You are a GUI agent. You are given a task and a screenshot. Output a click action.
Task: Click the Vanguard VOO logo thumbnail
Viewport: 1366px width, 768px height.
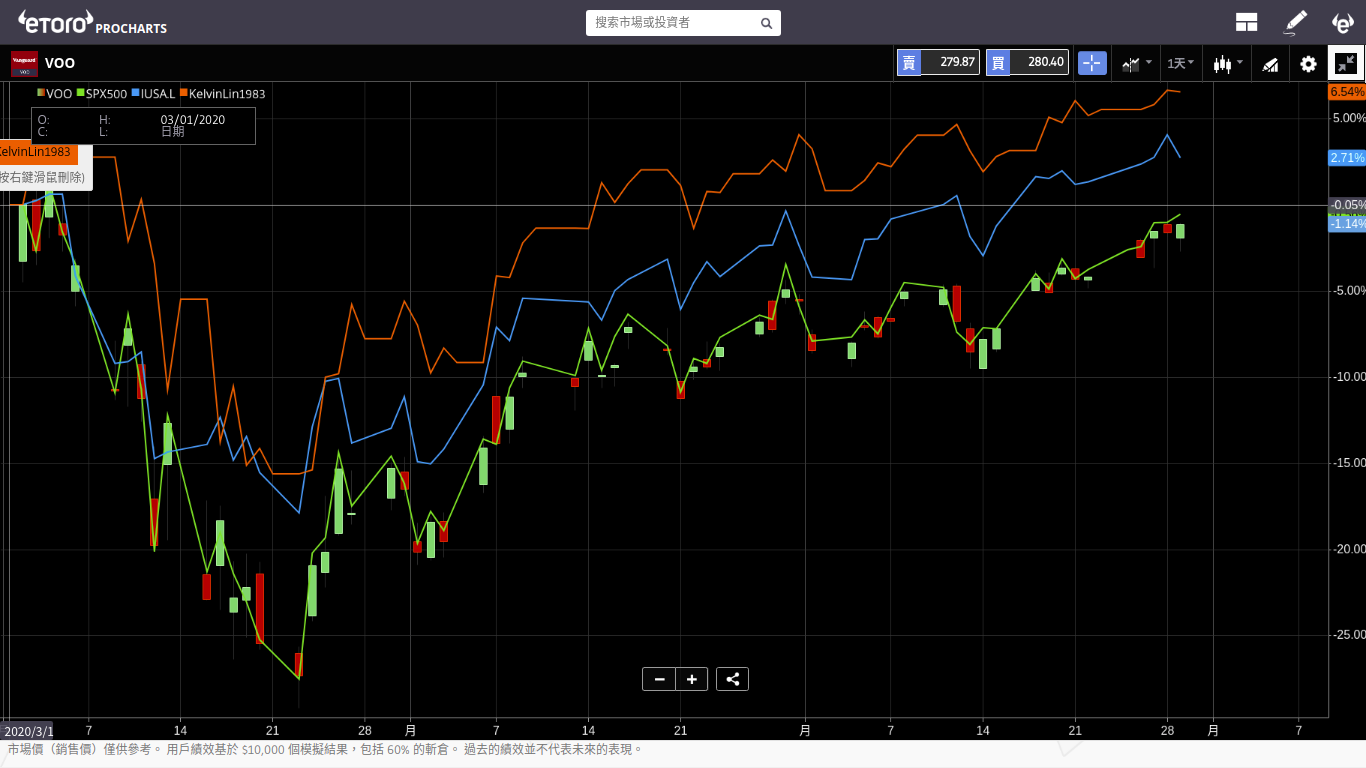(x=24, y=63)
